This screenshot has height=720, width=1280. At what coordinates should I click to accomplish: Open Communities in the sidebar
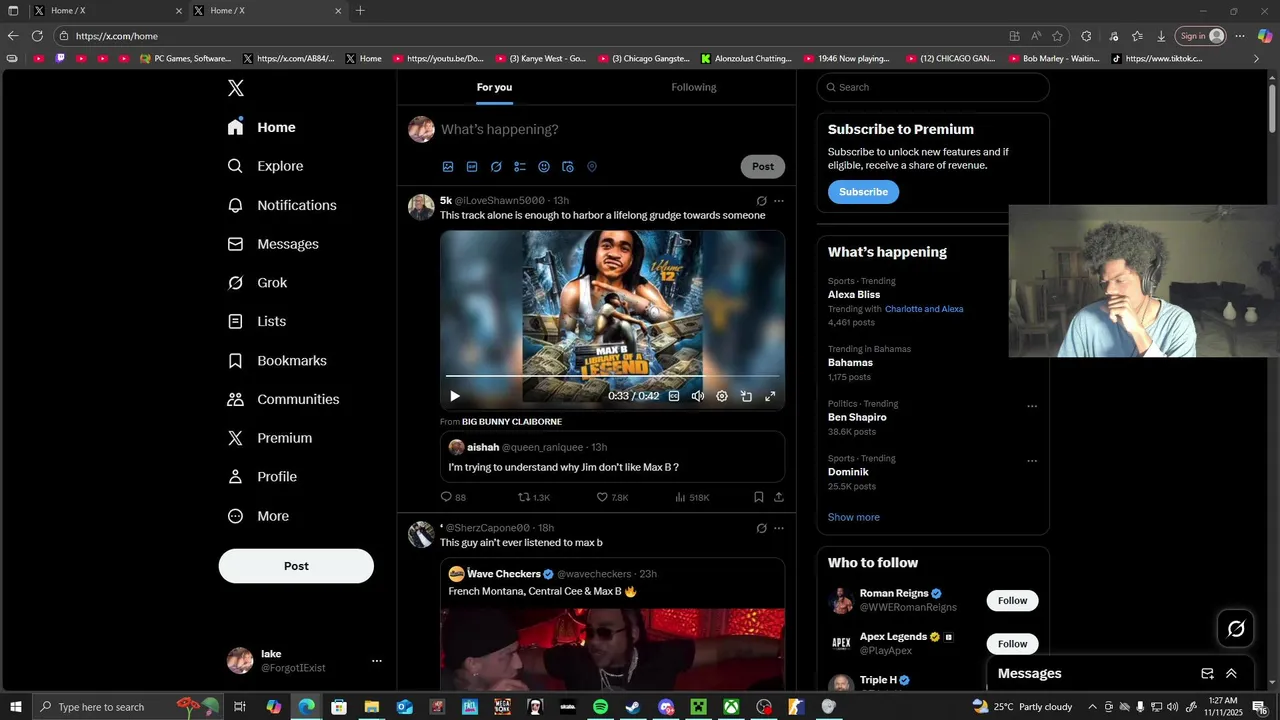283,399
